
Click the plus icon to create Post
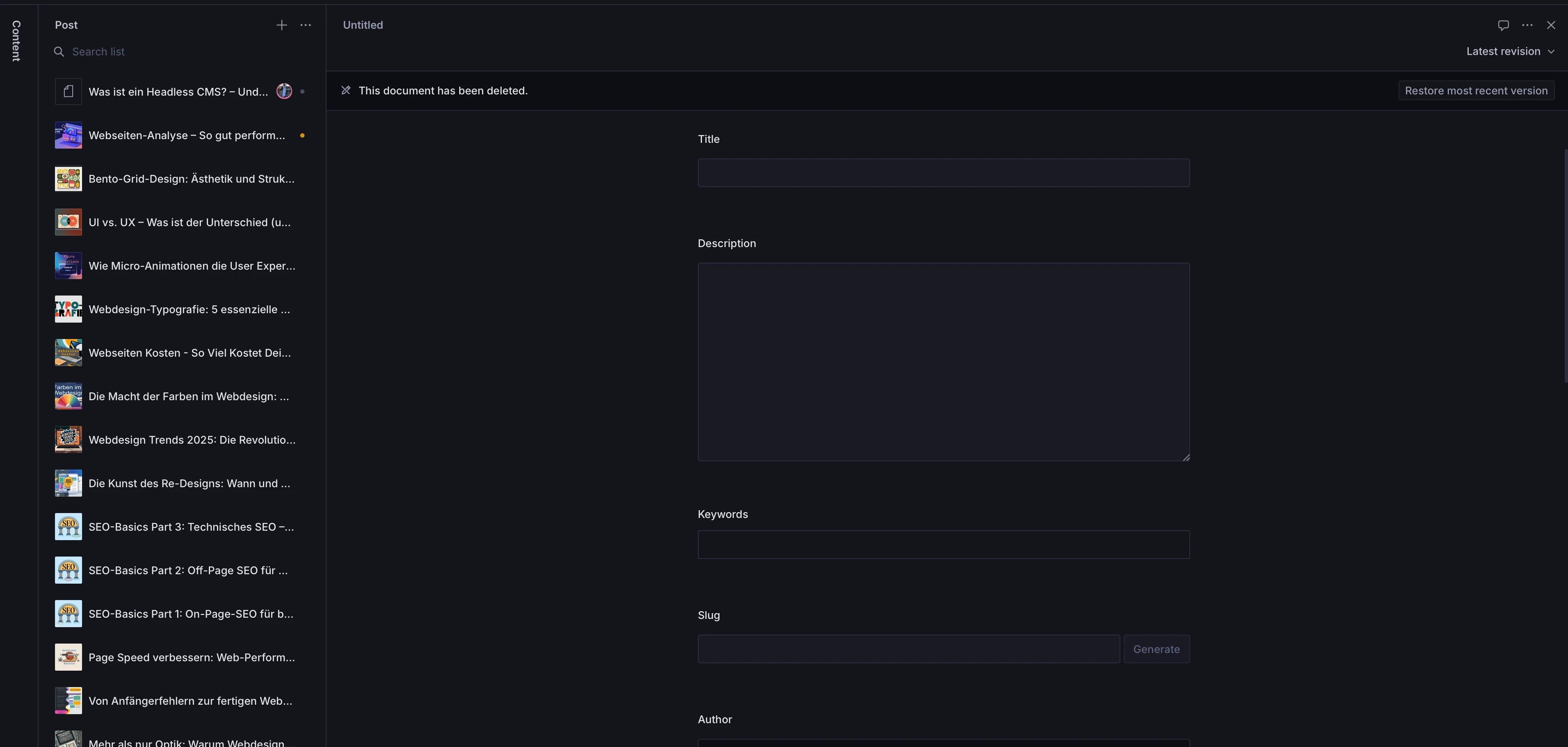click(x=281, y=25)
